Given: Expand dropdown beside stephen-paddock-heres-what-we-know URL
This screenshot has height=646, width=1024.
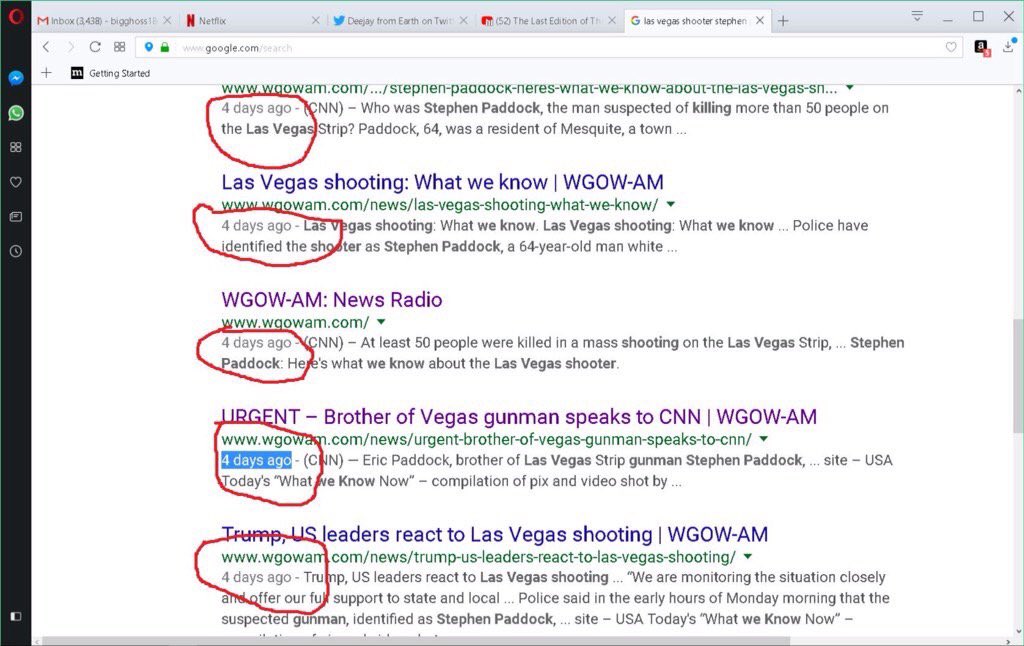Looking at the screenshot, I should click(x=850, y=88).
